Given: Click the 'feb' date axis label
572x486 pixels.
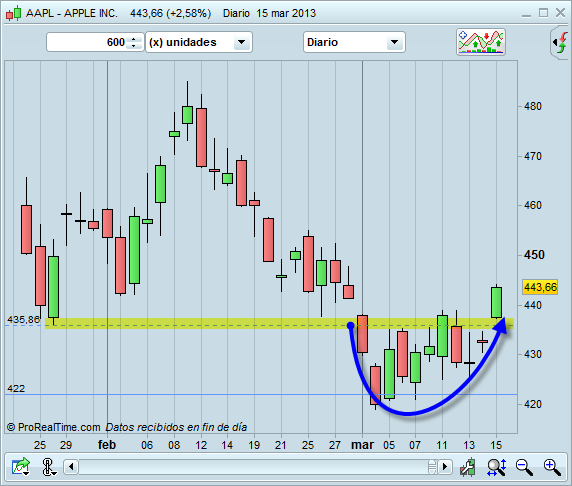Looking at the screenshot, I should 107,445.
